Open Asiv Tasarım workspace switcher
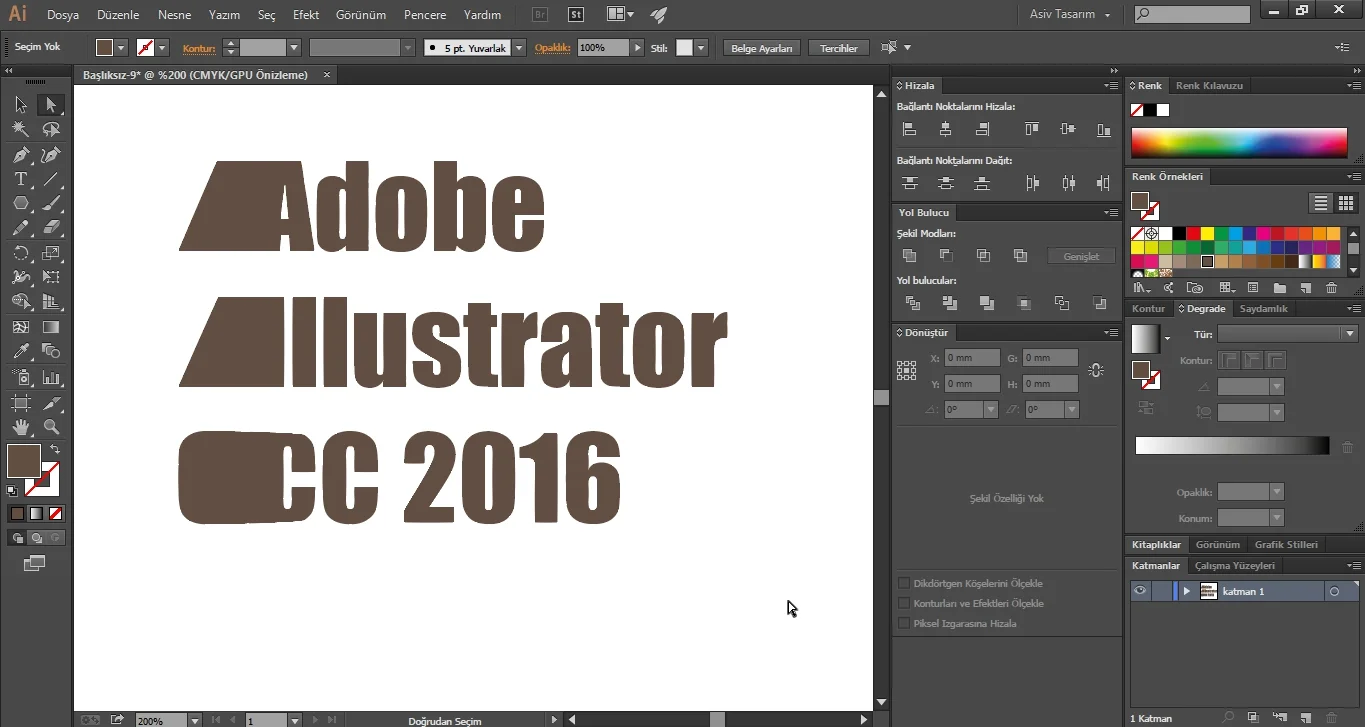The width and height of the screenshot is (1365, 727). click(x=1070, y=14)
